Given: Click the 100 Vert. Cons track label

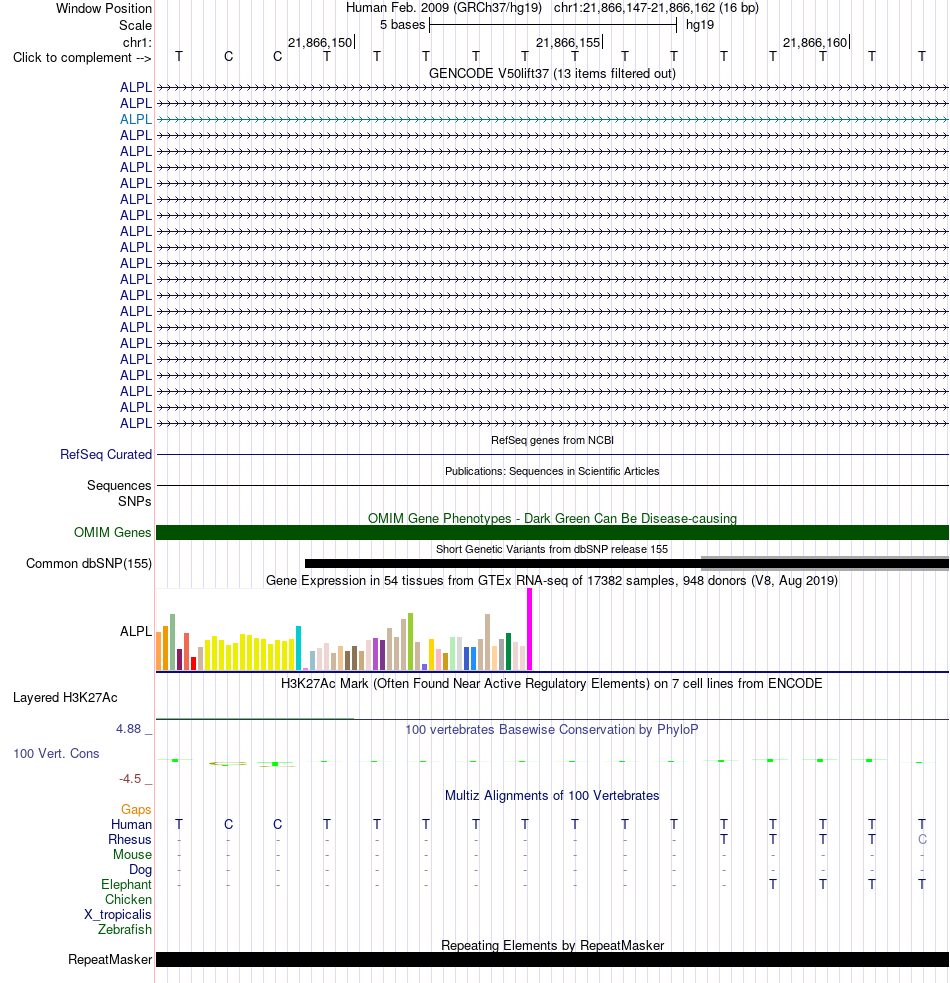Looking at the screenshot, I should [56, 754].
